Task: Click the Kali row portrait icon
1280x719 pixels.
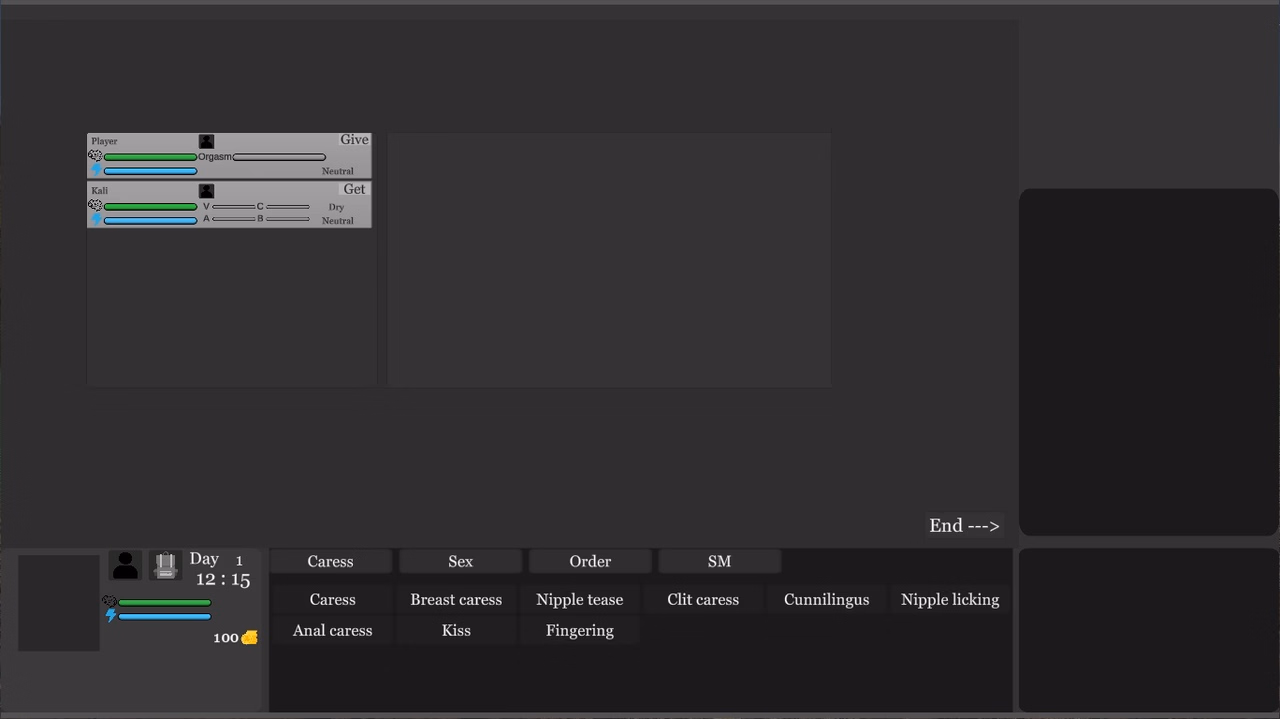Action: (206, 191)
